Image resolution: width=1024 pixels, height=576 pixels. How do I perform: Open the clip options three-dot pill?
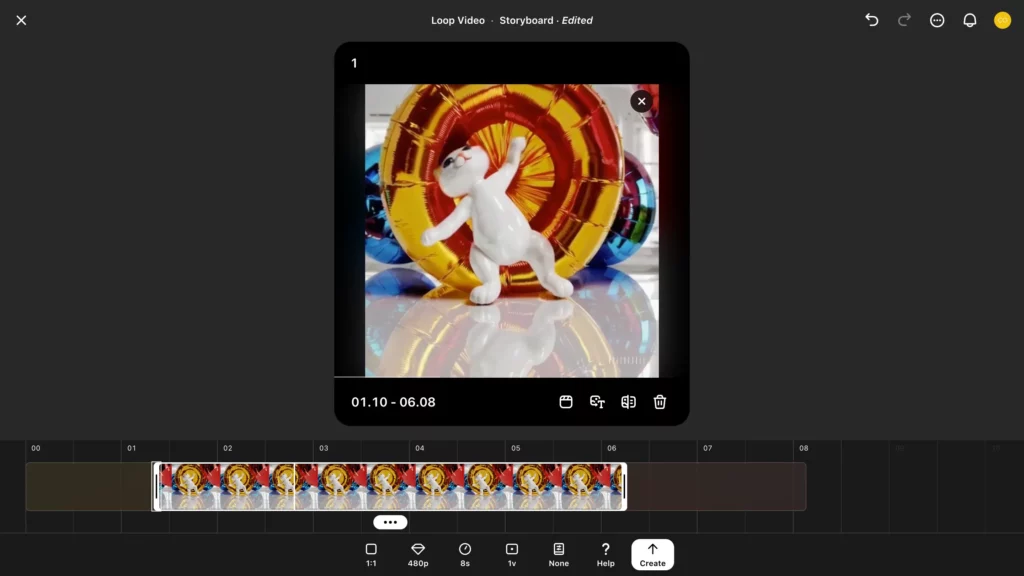(391, 522)
